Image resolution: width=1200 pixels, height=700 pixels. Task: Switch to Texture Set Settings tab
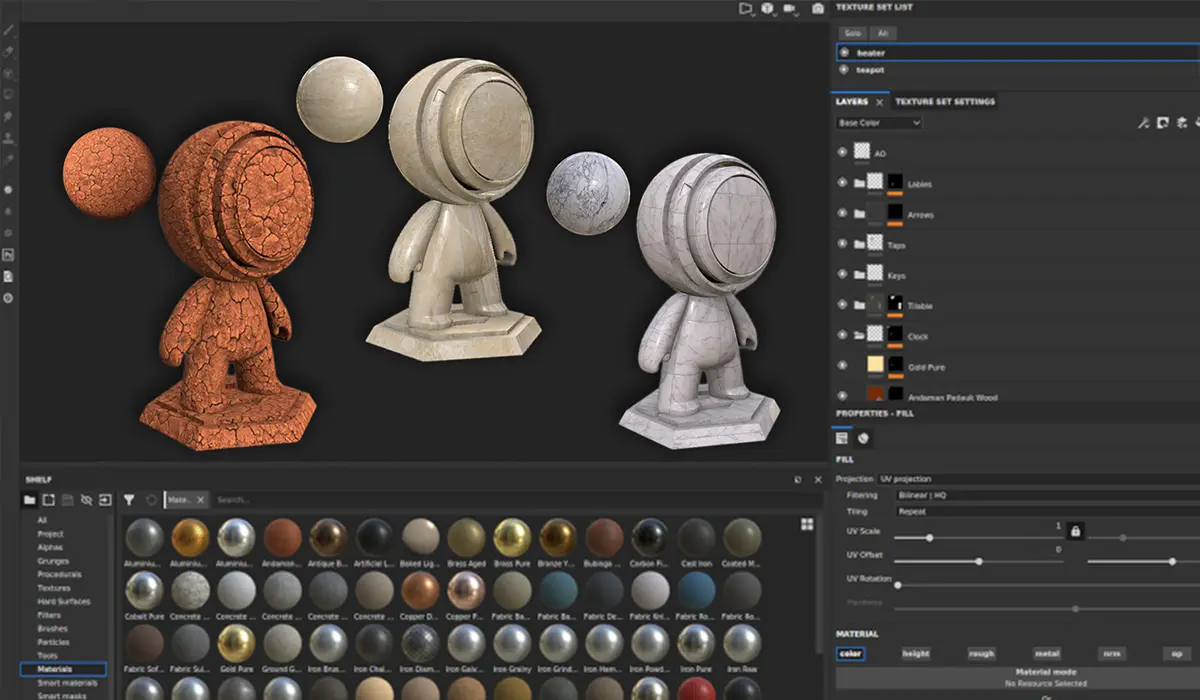(x=944, y=102)
